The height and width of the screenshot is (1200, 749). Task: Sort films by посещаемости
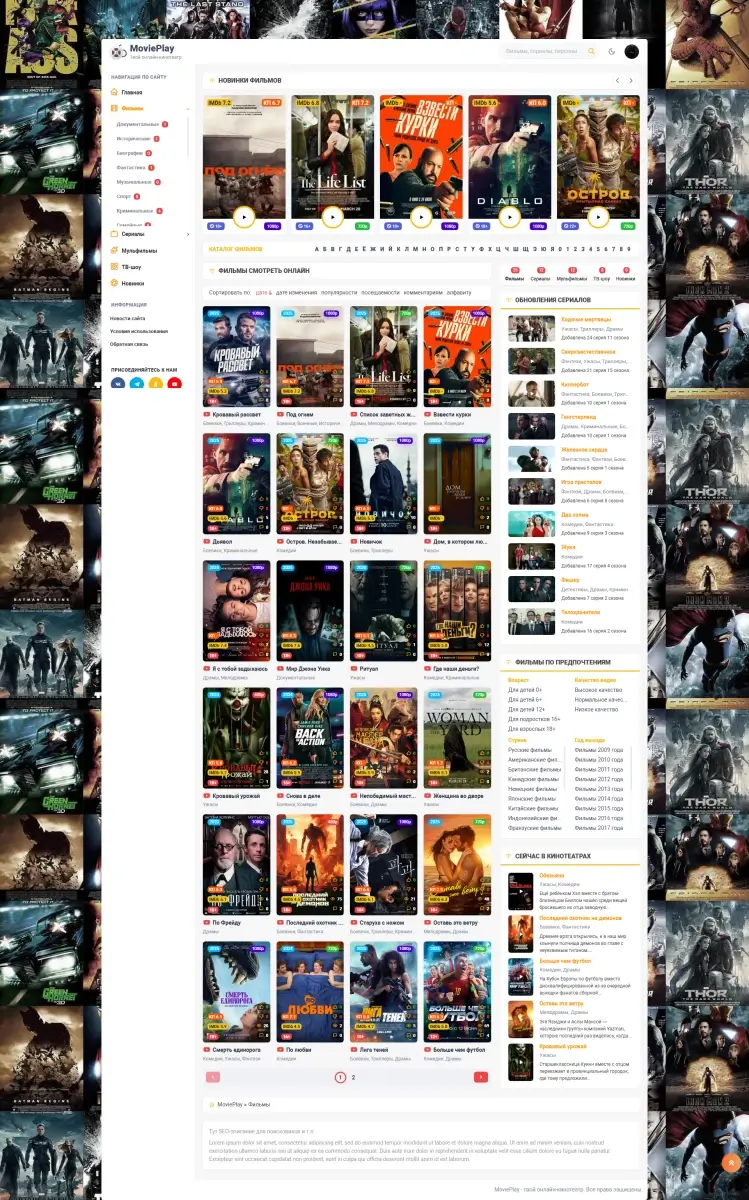[380, 292]
